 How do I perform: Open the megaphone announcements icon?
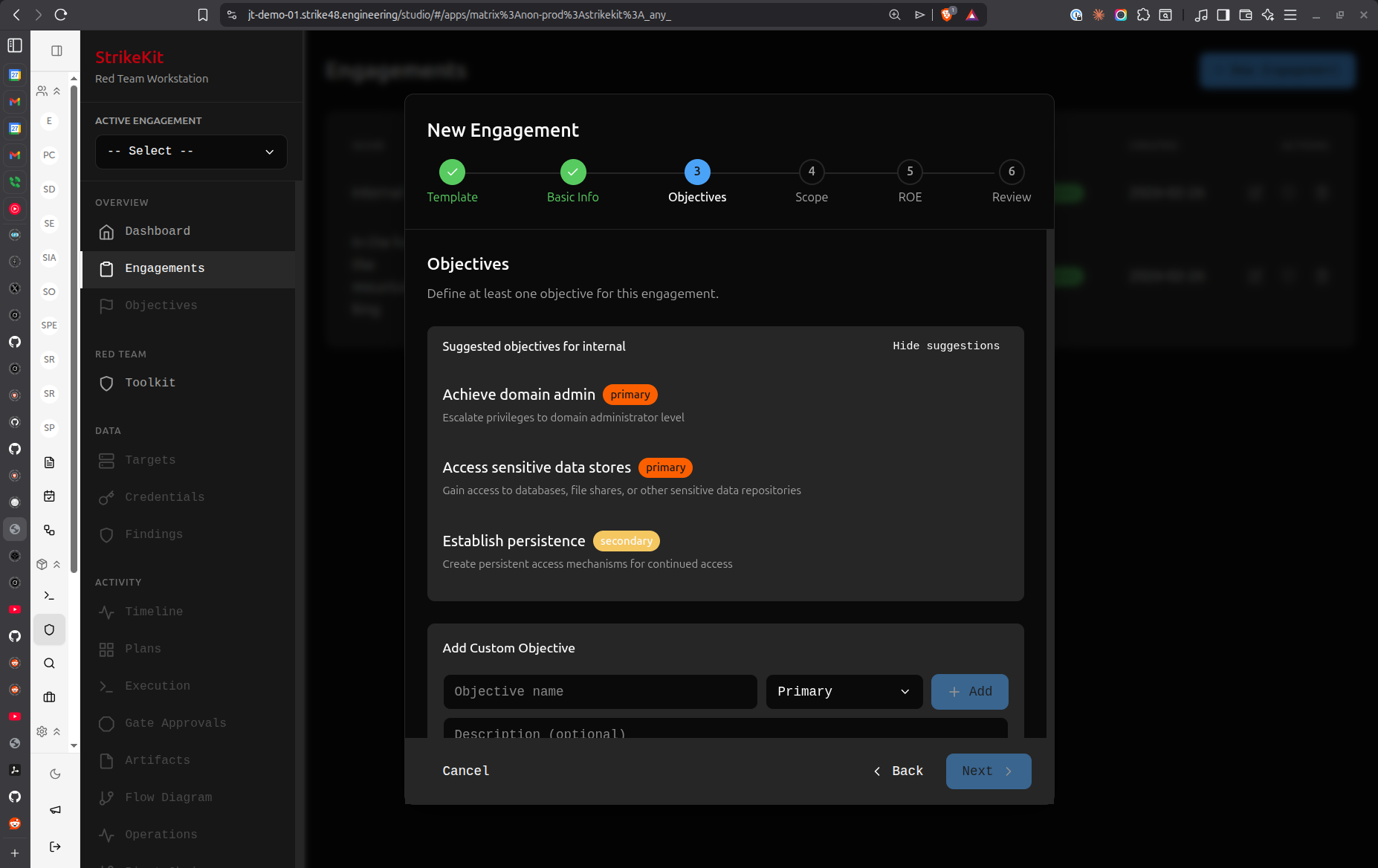click(55, 809)
